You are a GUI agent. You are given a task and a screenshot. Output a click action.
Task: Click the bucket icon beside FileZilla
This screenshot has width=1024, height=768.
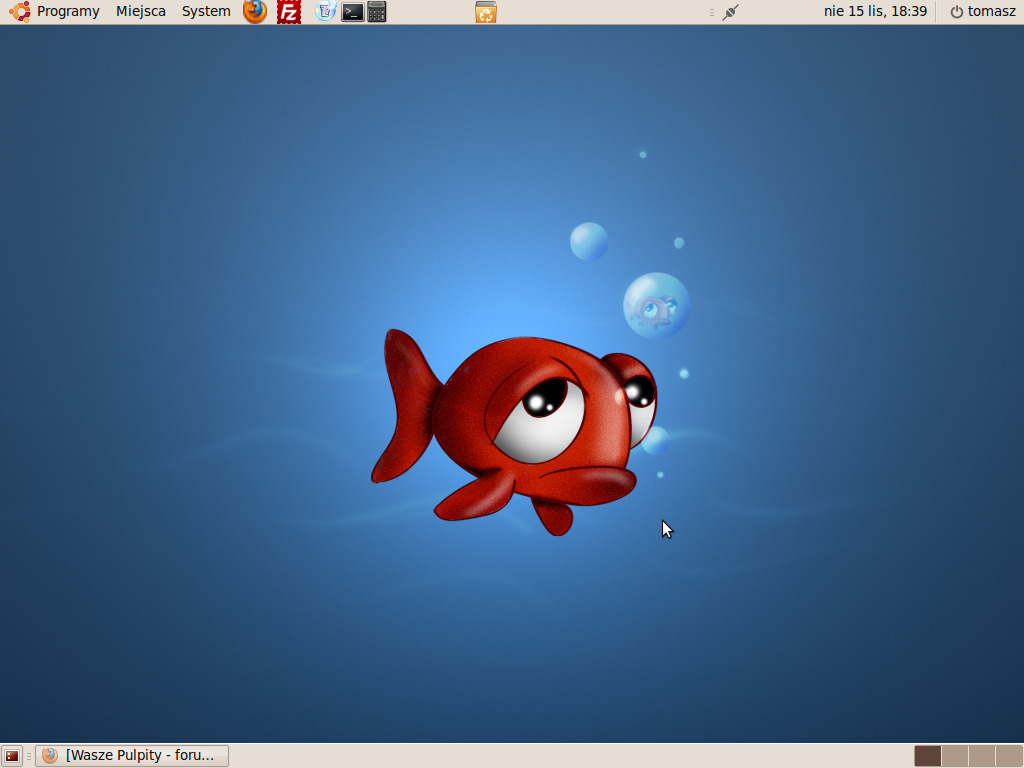tap(325, 12)
